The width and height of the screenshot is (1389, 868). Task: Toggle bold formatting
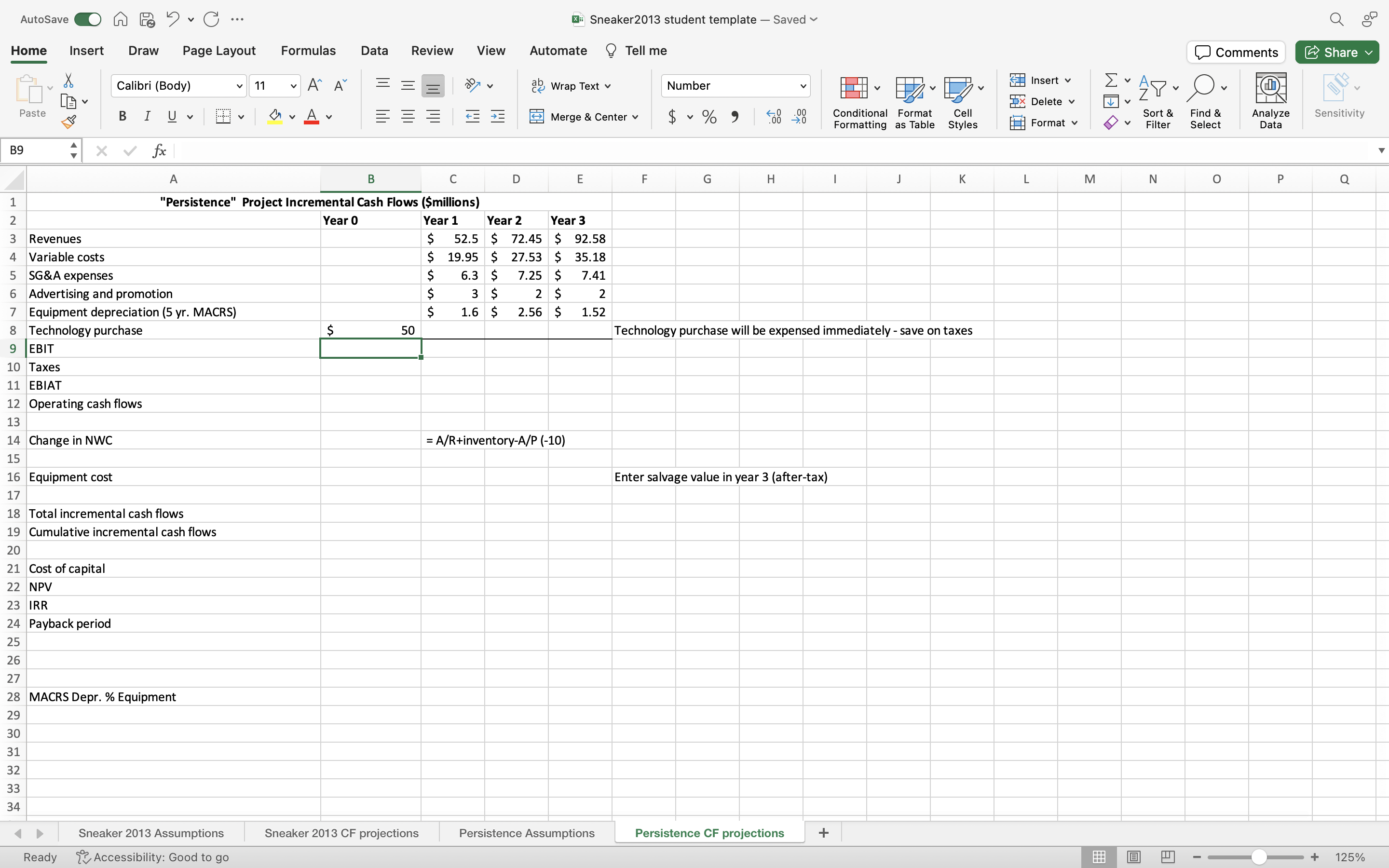click(x=122, y=117)
